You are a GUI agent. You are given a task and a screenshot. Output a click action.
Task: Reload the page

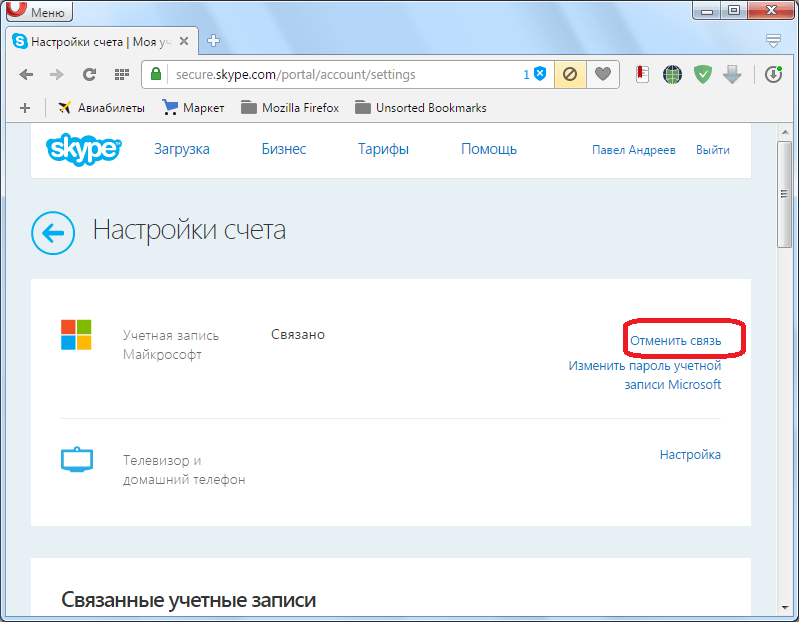[x=90, y=75]
